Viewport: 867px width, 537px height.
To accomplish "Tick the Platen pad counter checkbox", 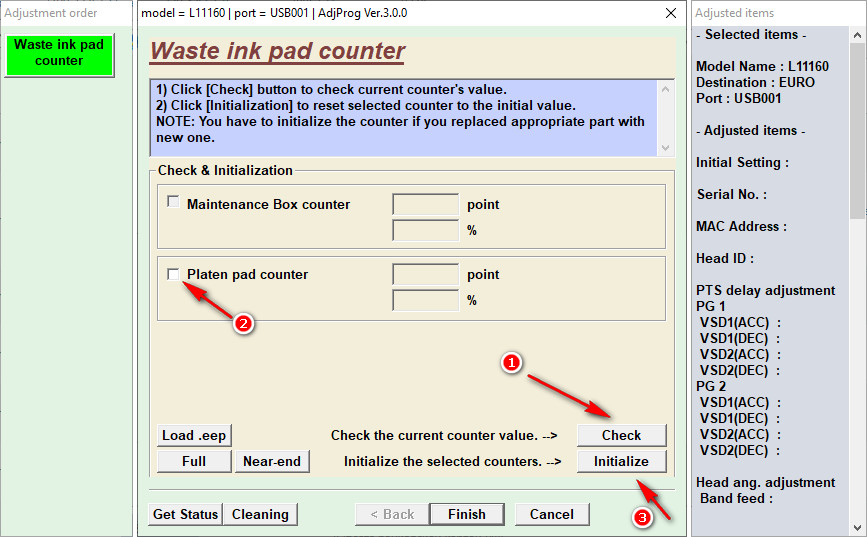I will click(174, 274).
